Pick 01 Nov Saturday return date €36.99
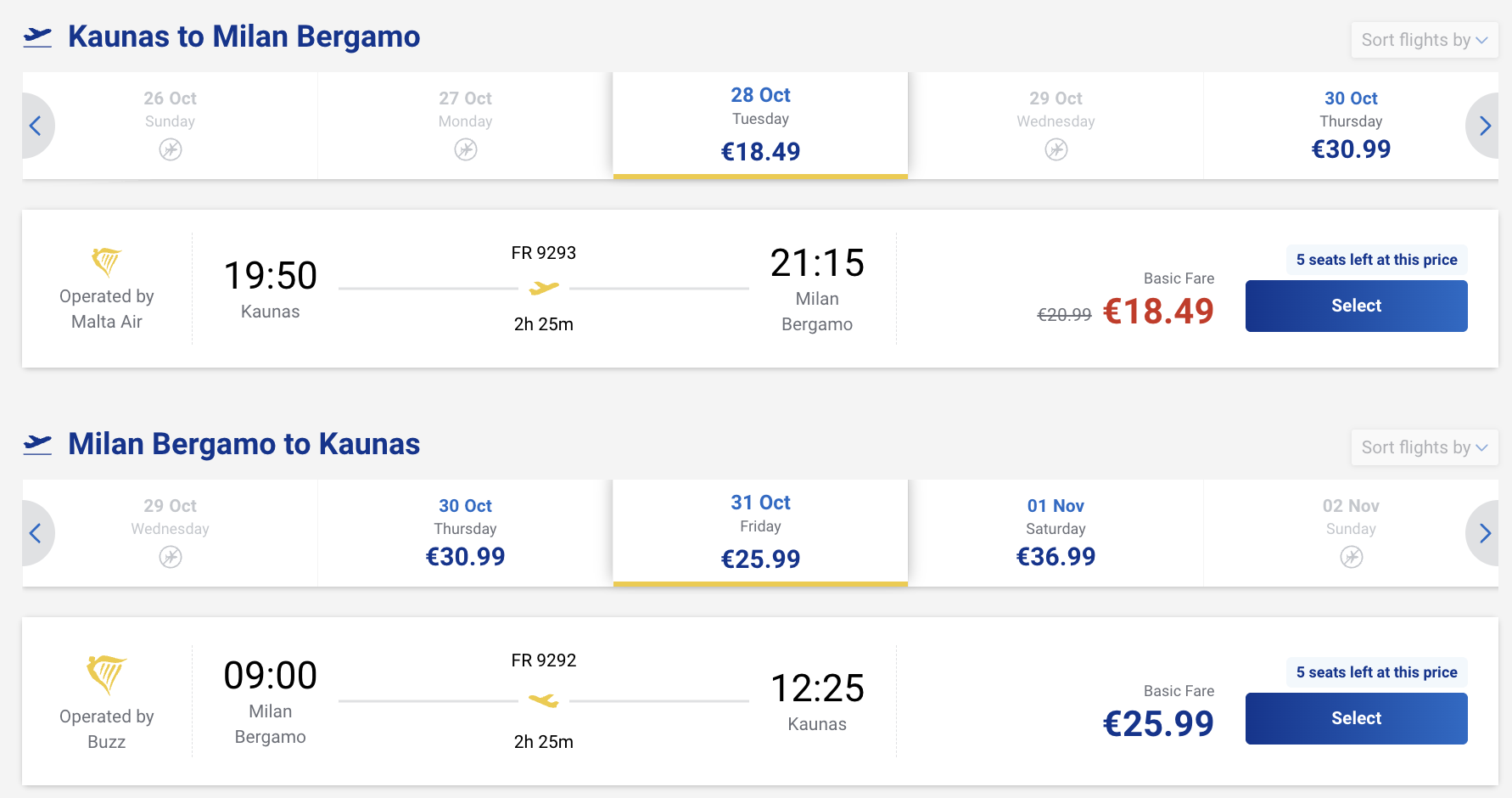 pos(1056,533)
